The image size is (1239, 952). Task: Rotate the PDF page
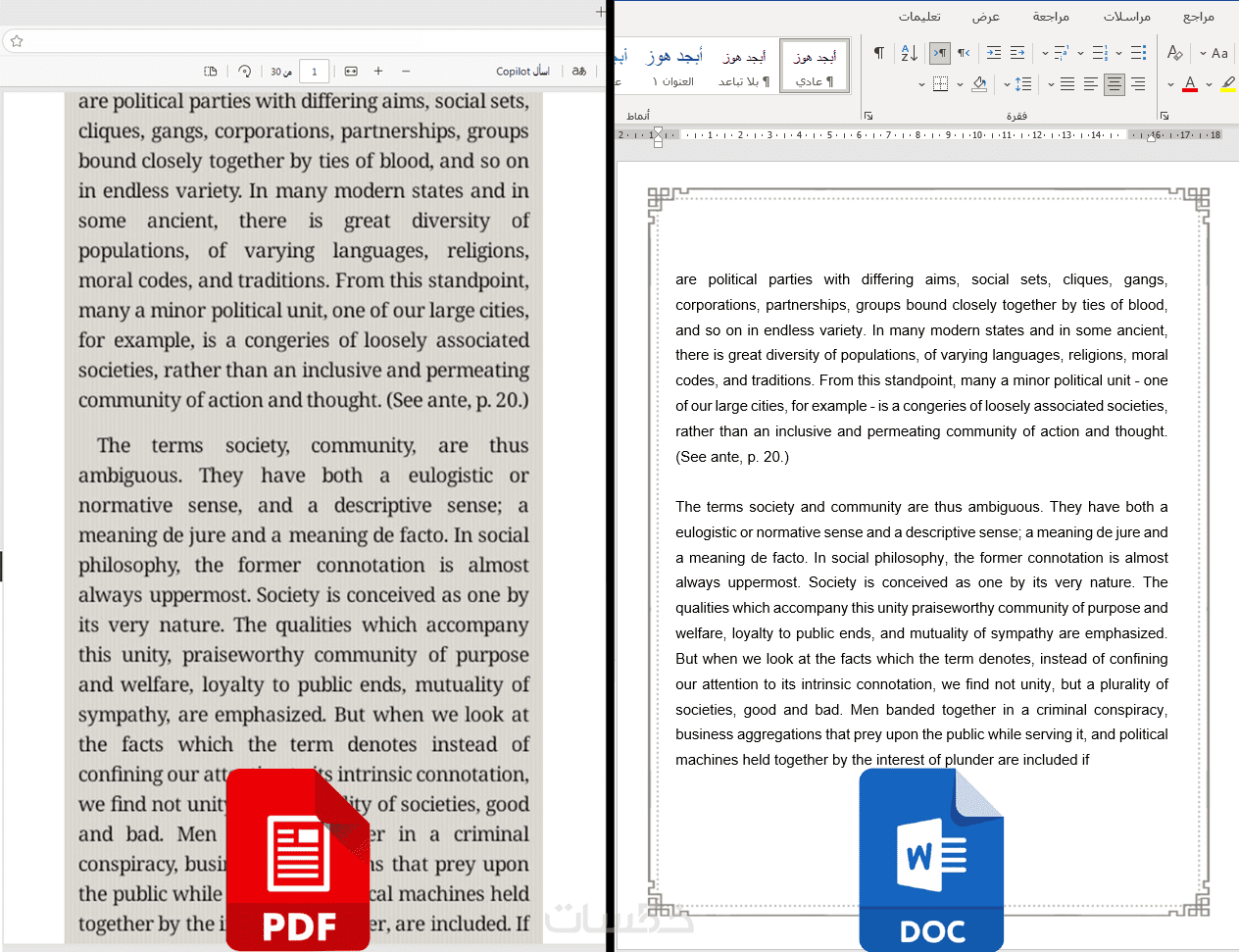[x=245, y=71]
